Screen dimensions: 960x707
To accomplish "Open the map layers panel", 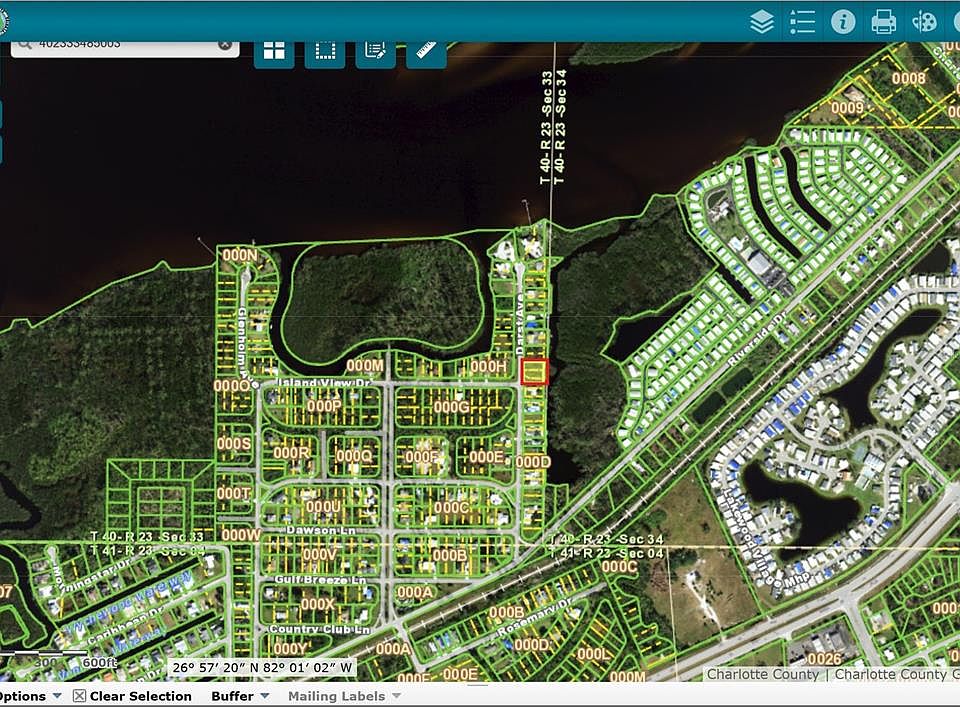I will point(762,22).
